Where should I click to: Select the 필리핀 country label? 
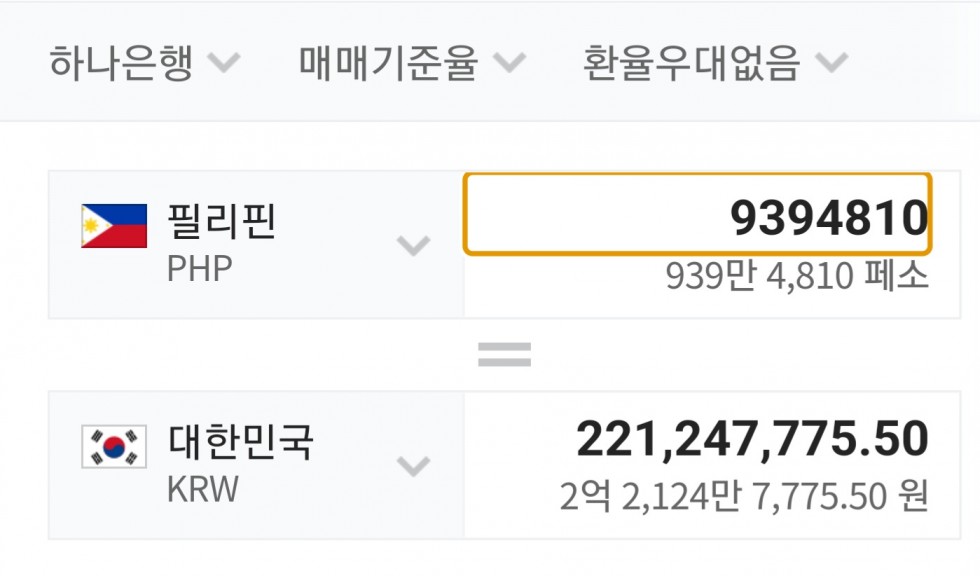tap(221, 222)
